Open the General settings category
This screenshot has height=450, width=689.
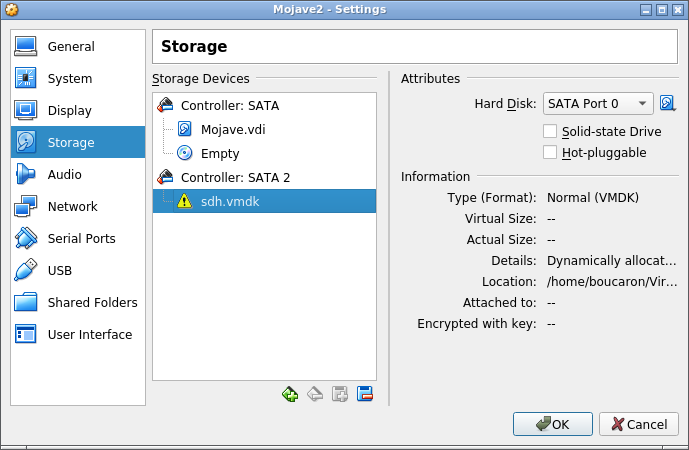tap(70, 47)
